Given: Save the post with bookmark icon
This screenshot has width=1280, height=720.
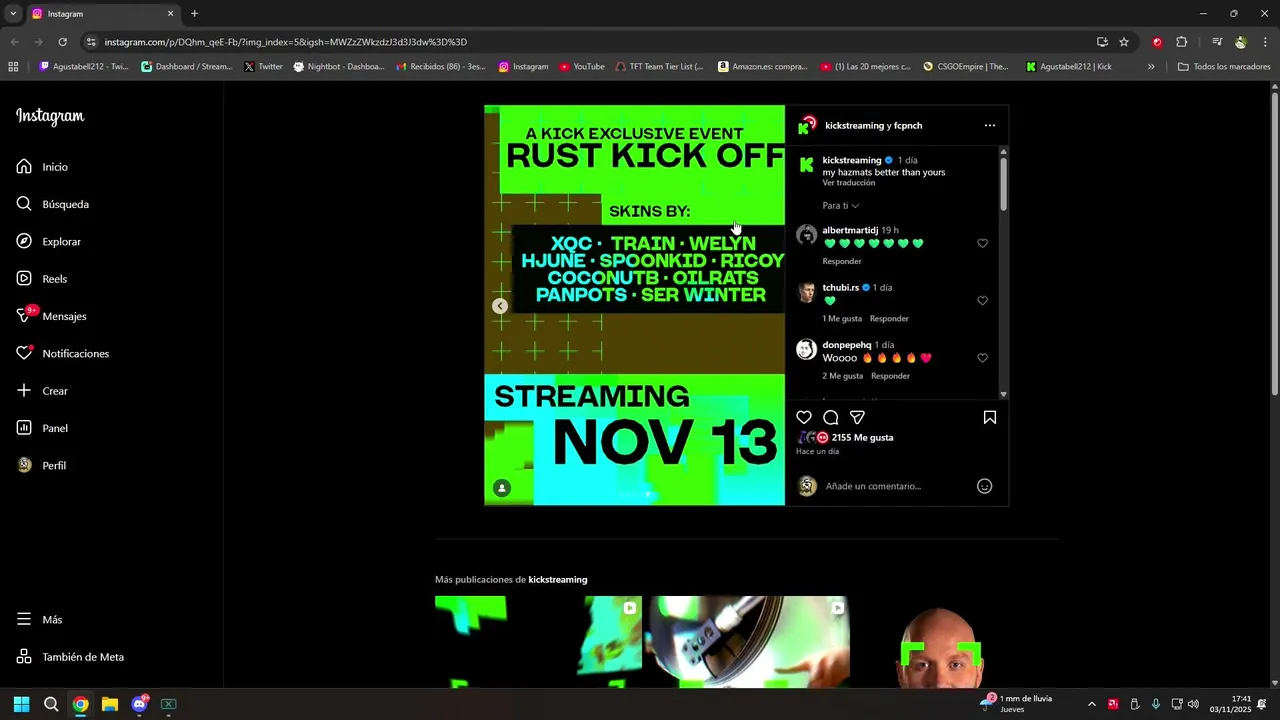Looking at the screenshot, I should [x=990, y=417].
